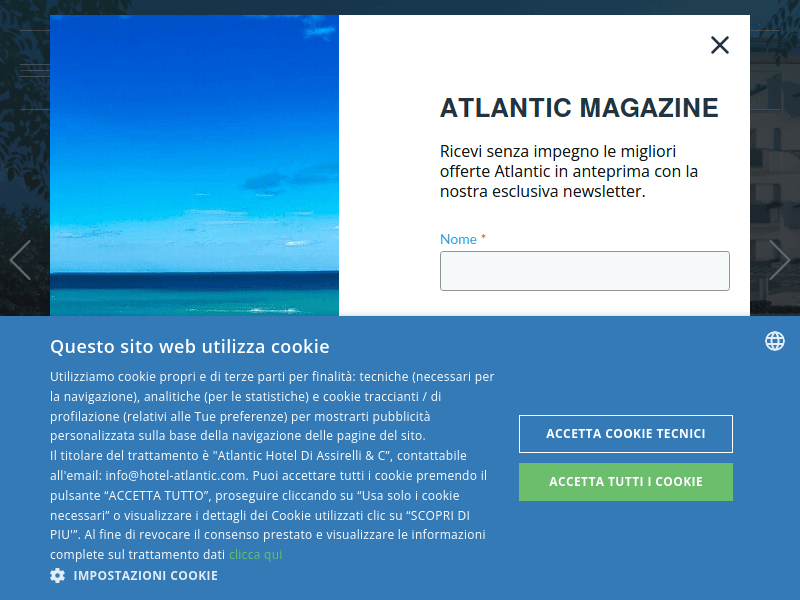Accept all cookies with ACCETTA TUTTI I COOKIE
This screenshot has width=800, height=600.
[625, 481]
